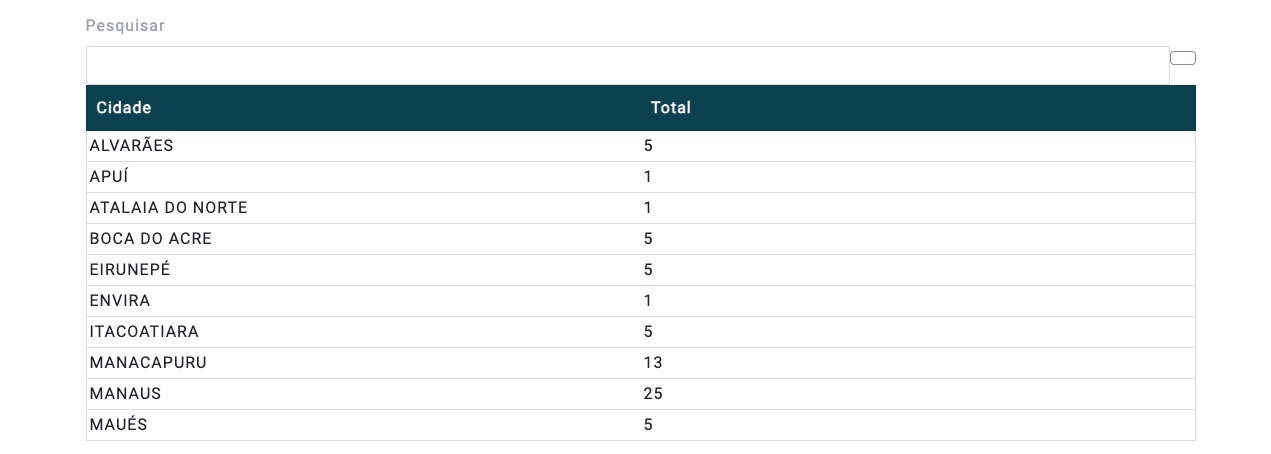Click total value for MAUÉS row
Image resolution: width=1271 pixels, height=454 pixels.
point(648,425)
